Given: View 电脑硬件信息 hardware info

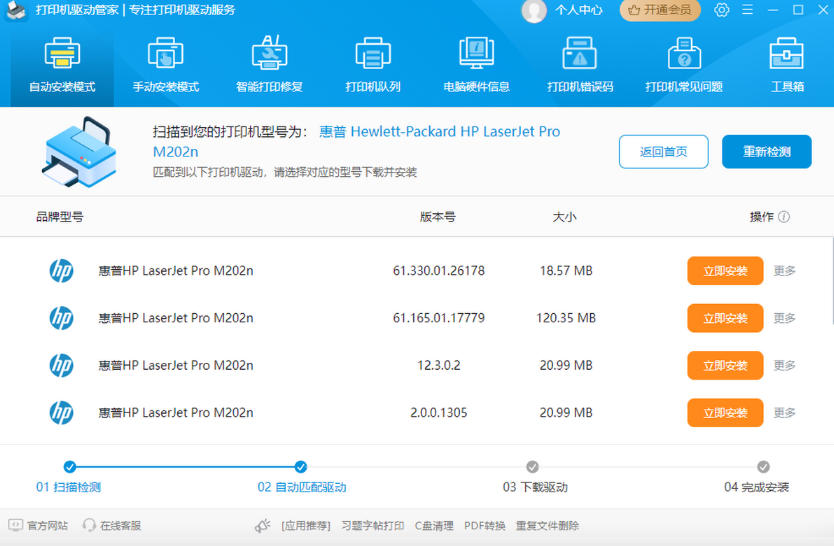Looking at the screenshot, I should click(477, 65).
